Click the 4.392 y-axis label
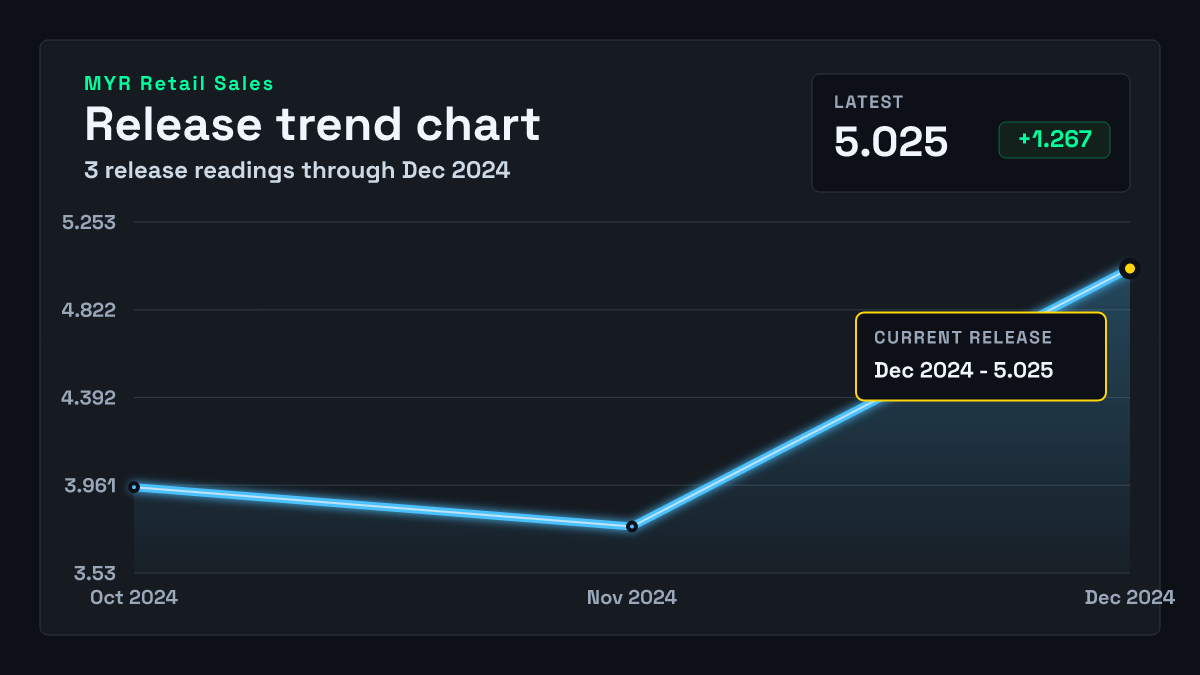 [89, 398]
